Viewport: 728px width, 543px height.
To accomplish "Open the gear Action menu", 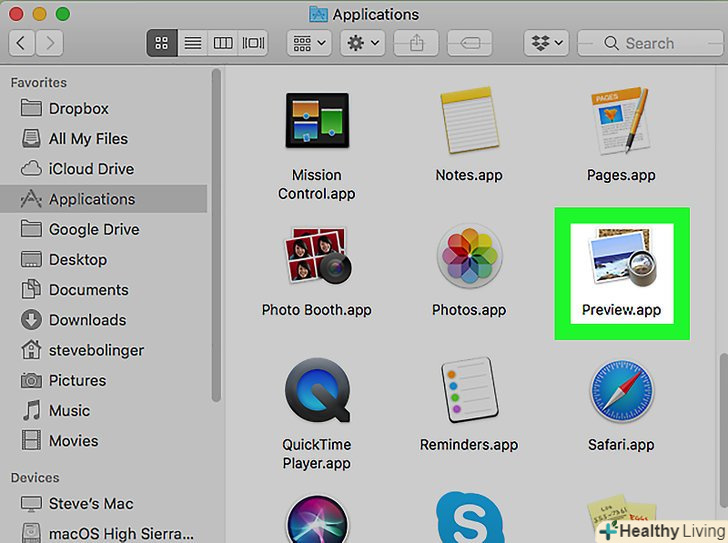I will click(363, 43).
